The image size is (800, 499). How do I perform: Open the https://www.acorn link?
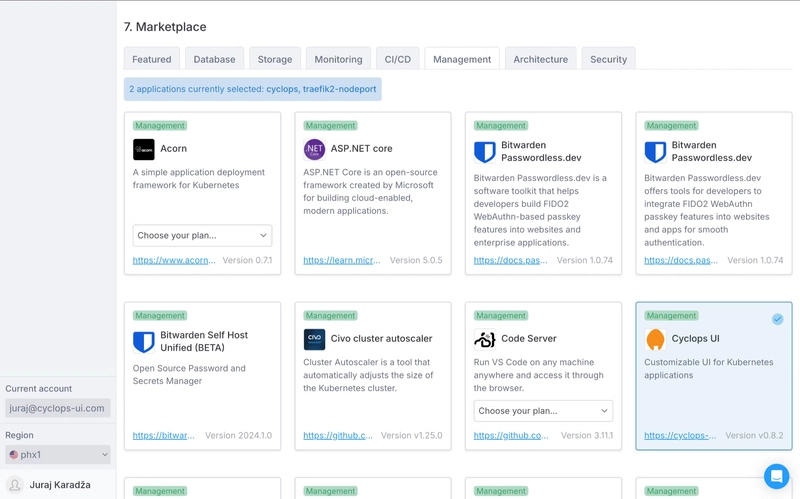(174, 260)
